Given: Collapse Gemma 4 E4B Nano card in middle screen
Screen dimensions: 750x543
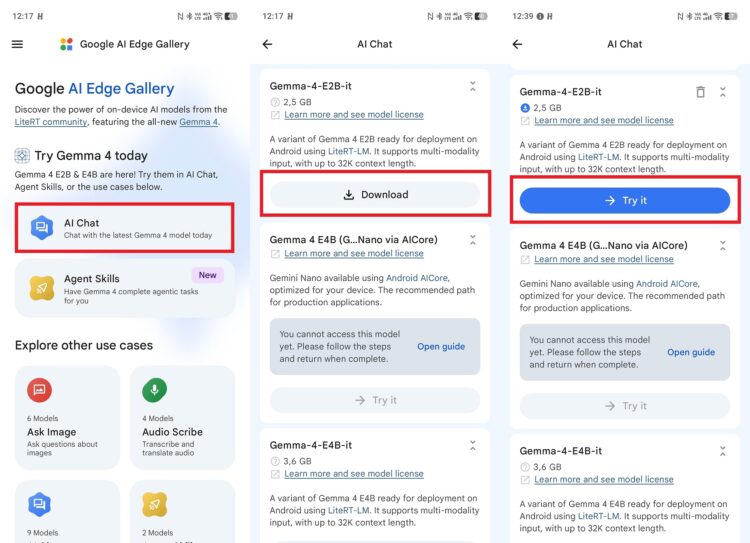Looking at the screenshot, I should (473, 240).
